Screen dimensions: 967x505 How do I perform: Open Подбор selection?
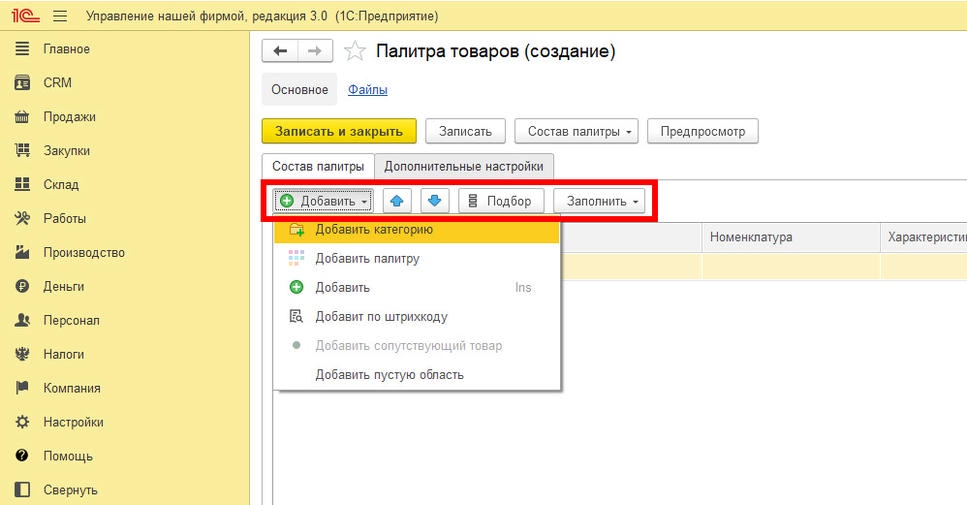(x=501, y=201)
